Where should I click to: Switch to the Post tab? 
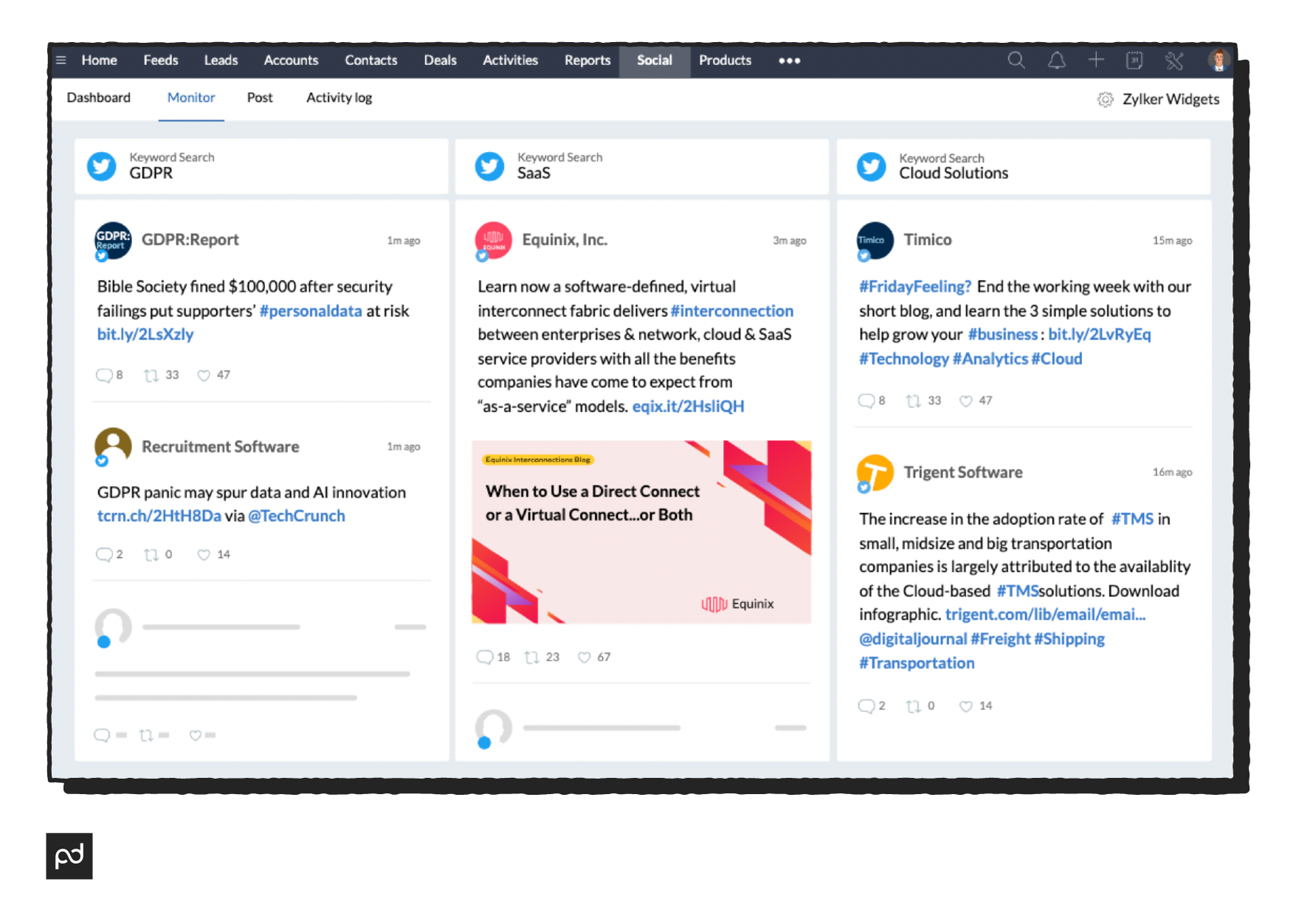pyautogui.click(x=260, y=97)
